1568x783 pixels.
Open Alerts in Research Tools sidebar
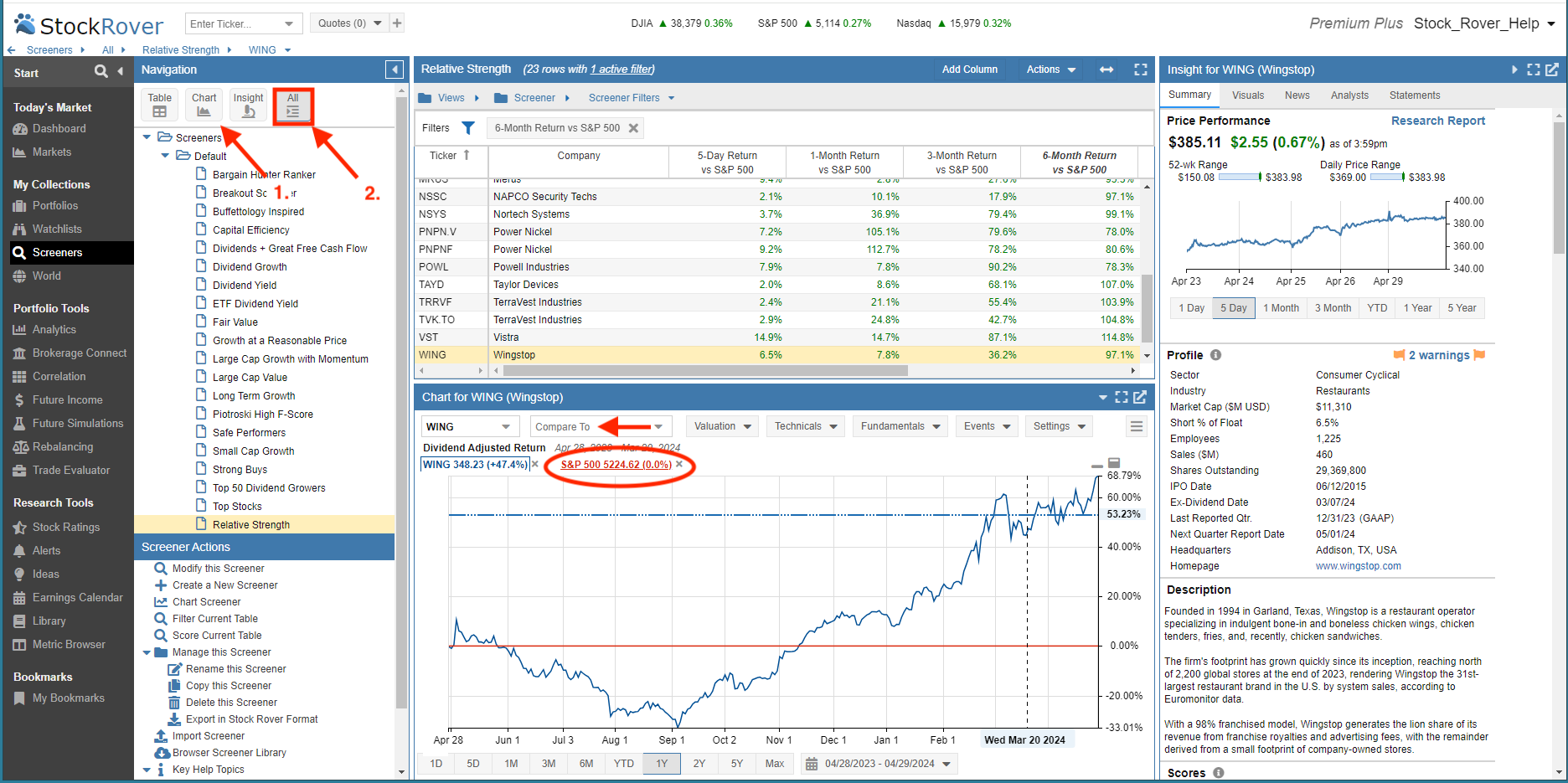pos(46,551)
